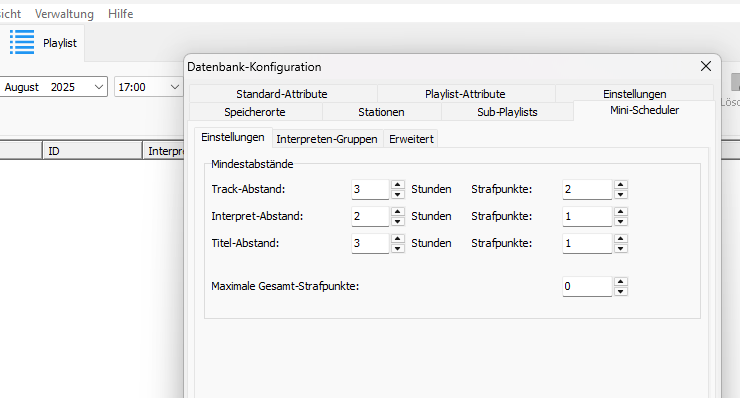Decrease Track-Abstand hours value

[x=397, y=194]
